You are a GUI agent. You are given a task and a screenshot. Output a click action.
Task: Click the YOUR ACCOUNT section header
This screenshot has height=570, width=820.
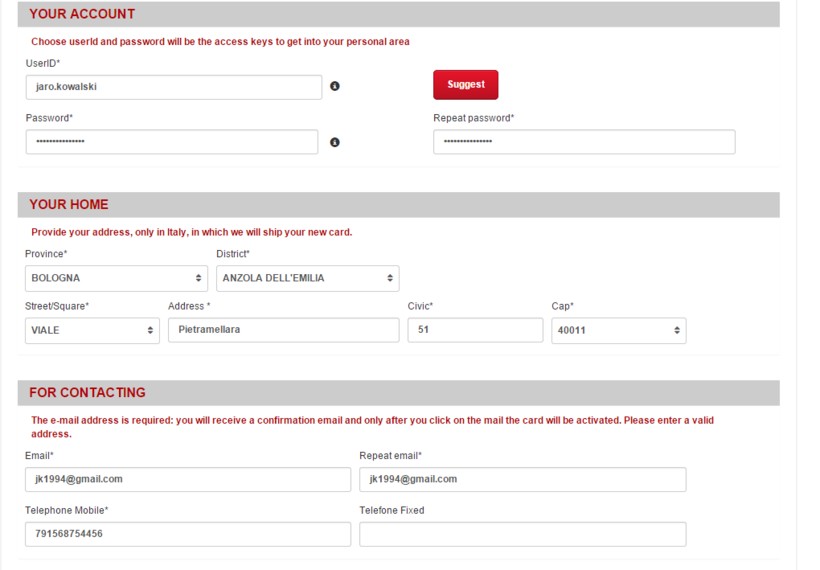(398, 14)
